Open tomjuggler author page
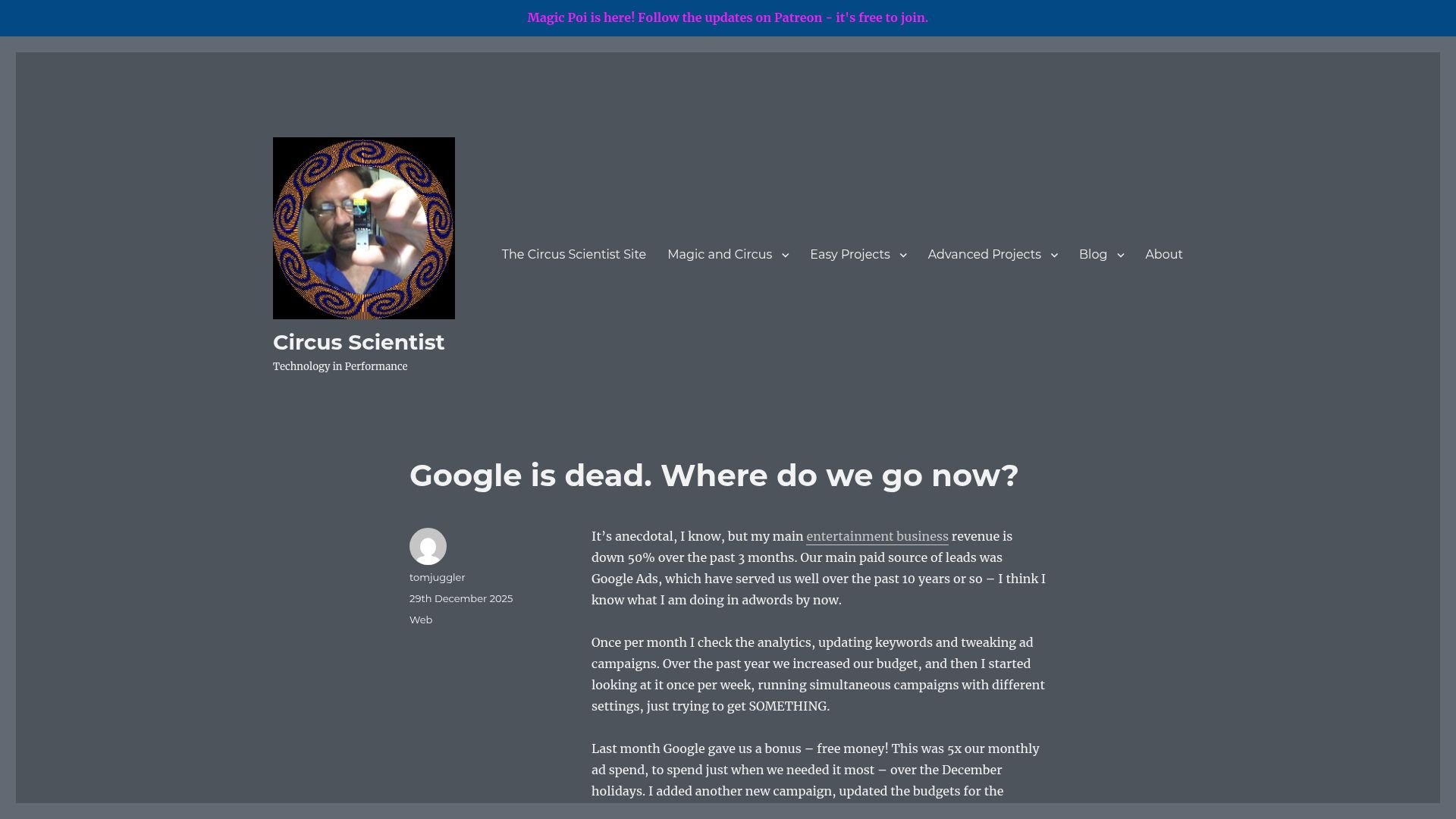Screen dimensions: 1456x819 pyautogui.click(x=438, y=577)
